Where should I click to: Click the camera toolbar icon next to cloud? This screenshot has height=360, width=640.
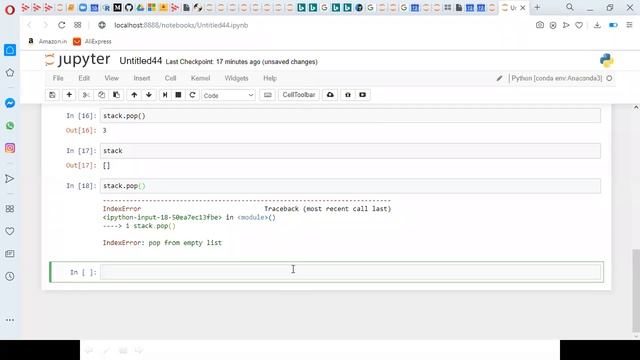click(x=348, y=95)
